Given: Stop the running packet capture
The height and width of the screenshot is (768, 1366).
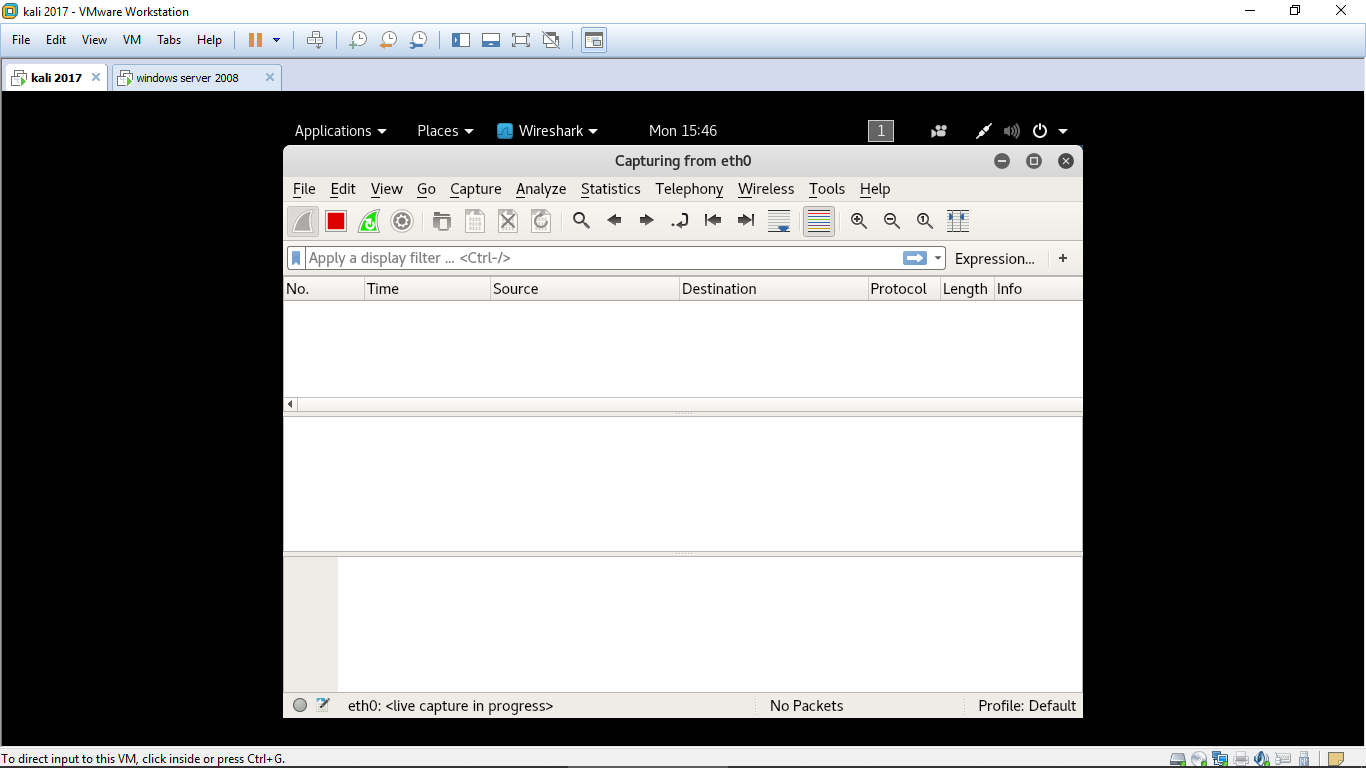Looking at the screenshot, I should click(336, 221).
